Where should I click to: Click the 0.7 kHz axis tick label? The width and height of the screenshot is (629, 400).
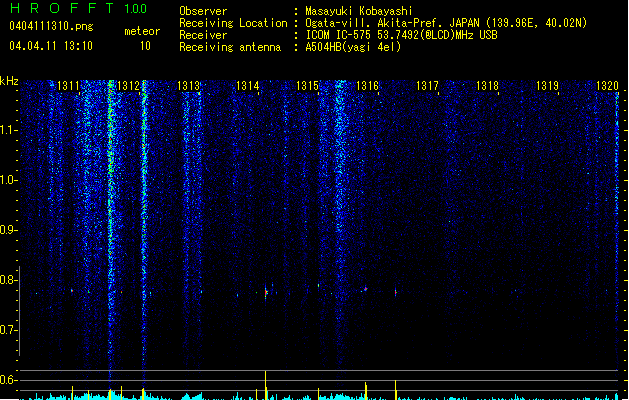pos(8,330)
